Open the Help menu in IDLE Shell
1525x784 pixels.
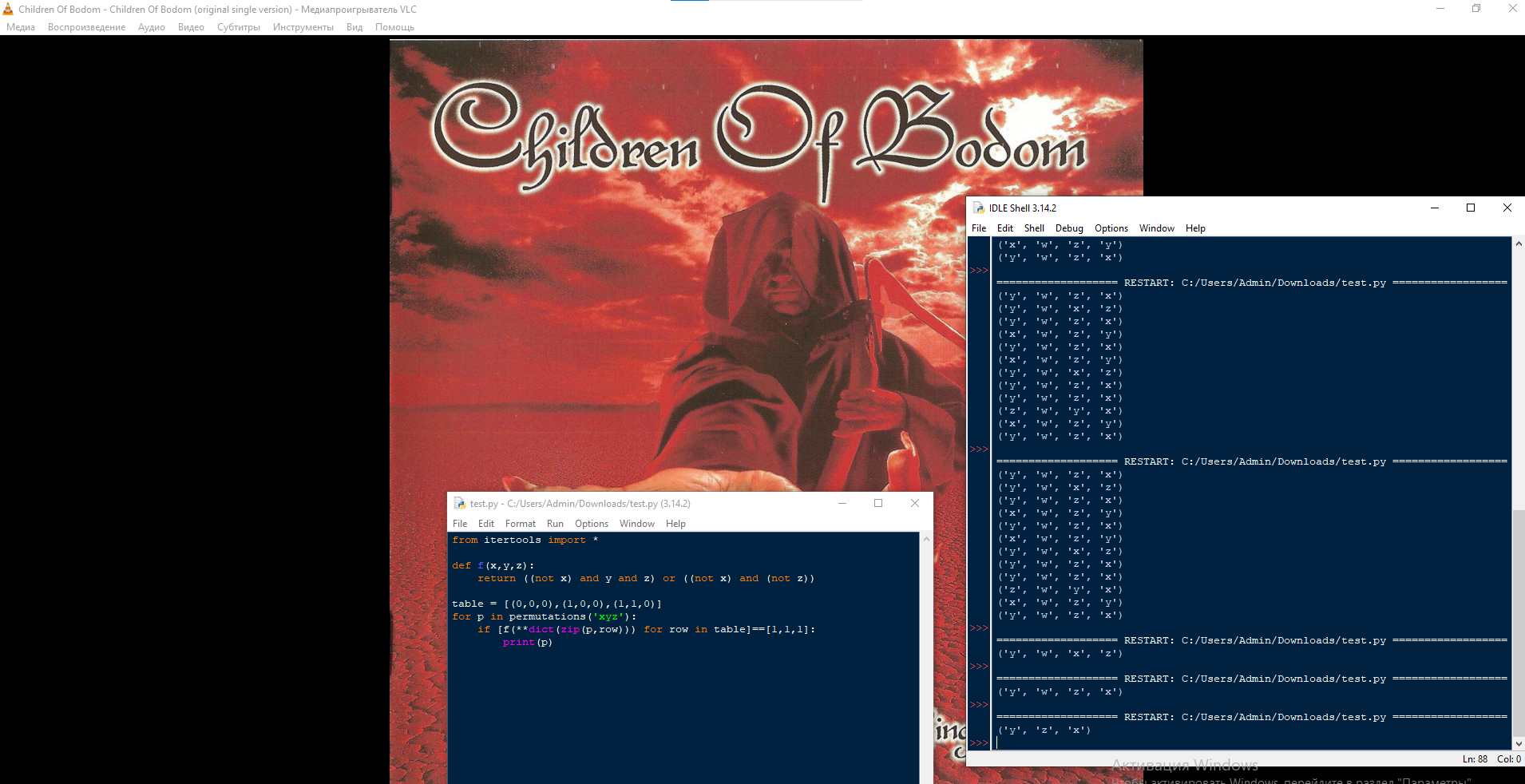1195,228
